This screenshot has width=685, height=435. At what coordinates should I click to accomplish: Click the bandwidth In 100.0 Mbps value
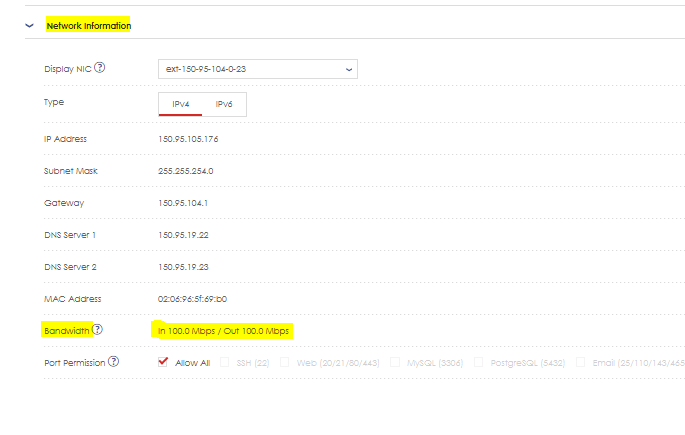pyautogui.click(x=186, y=330)
